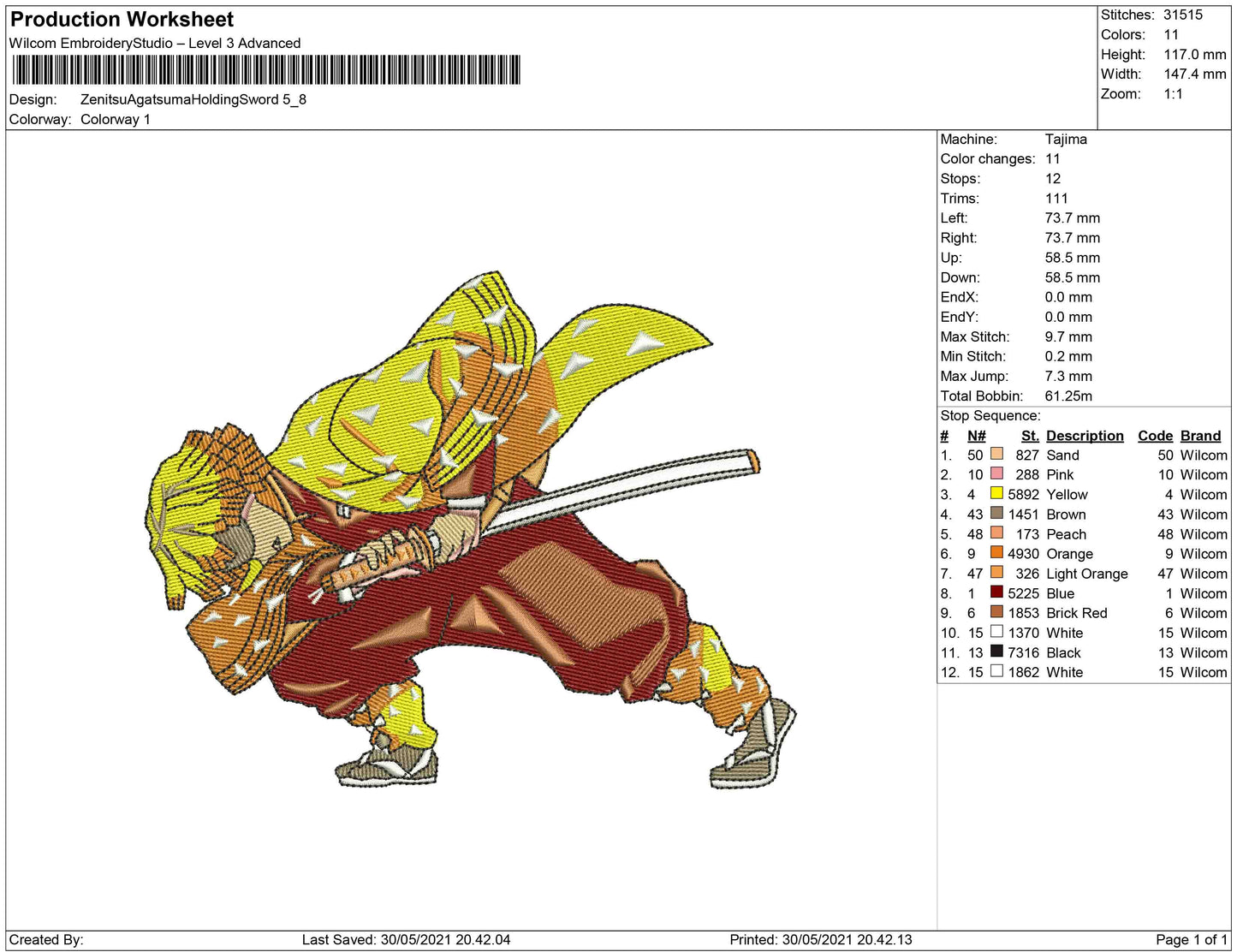Select the 'Brick Red' description text

[x=1077, y=613]
